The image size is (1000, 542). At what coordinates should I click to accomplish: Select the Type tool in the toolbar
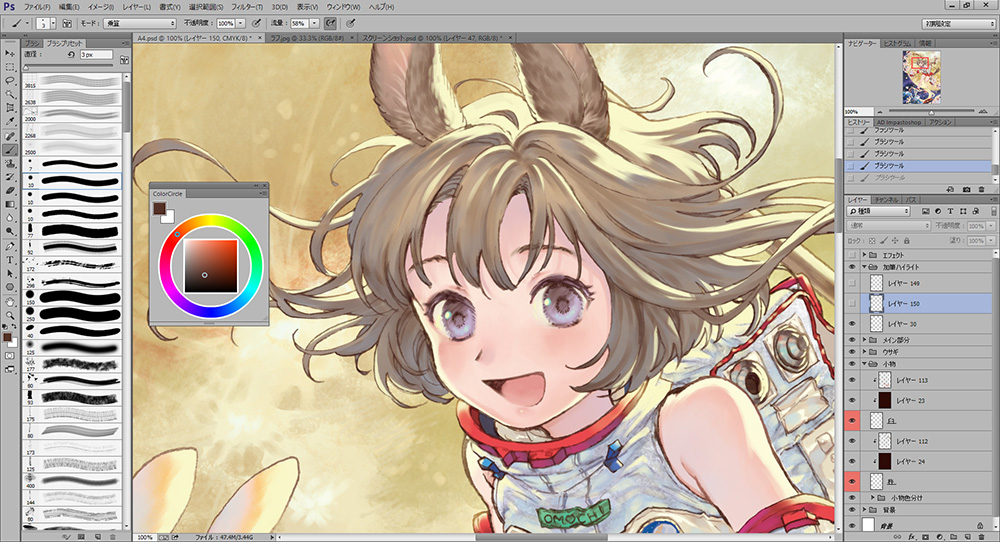[x=10, y=260]
